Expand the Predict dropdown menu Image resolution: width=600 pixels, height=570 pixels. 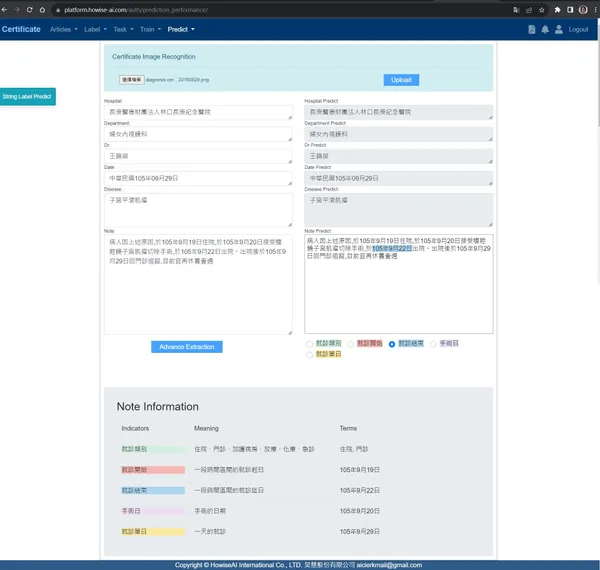click(x=181, y=29)
